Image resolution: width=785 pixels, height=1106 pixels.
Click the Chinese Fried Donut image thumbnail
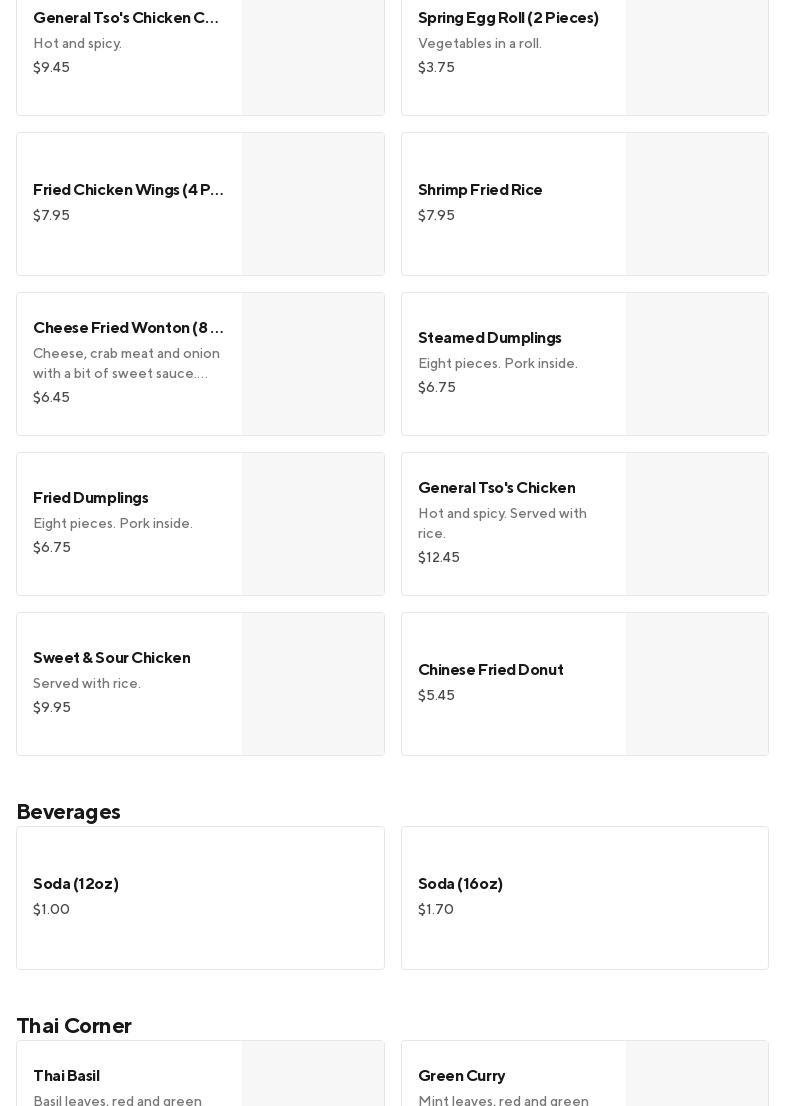pos(697,684)
